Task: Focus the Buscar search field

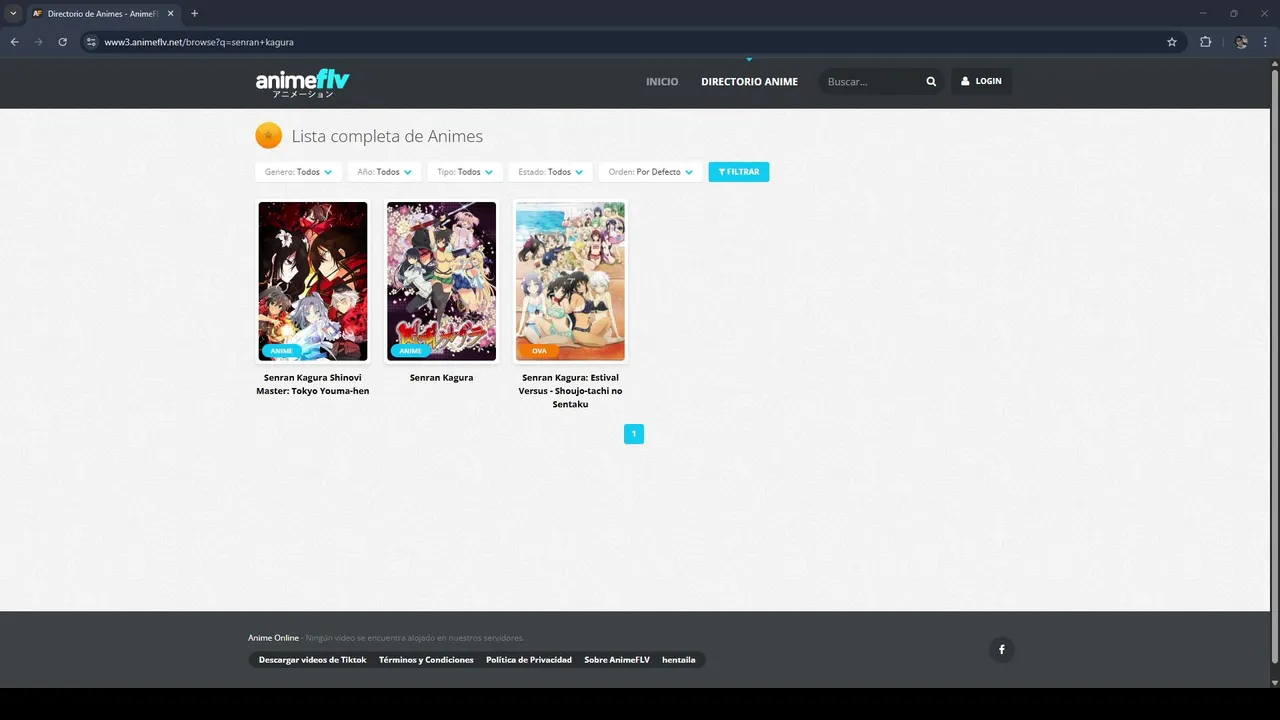Action: [870, 82]
